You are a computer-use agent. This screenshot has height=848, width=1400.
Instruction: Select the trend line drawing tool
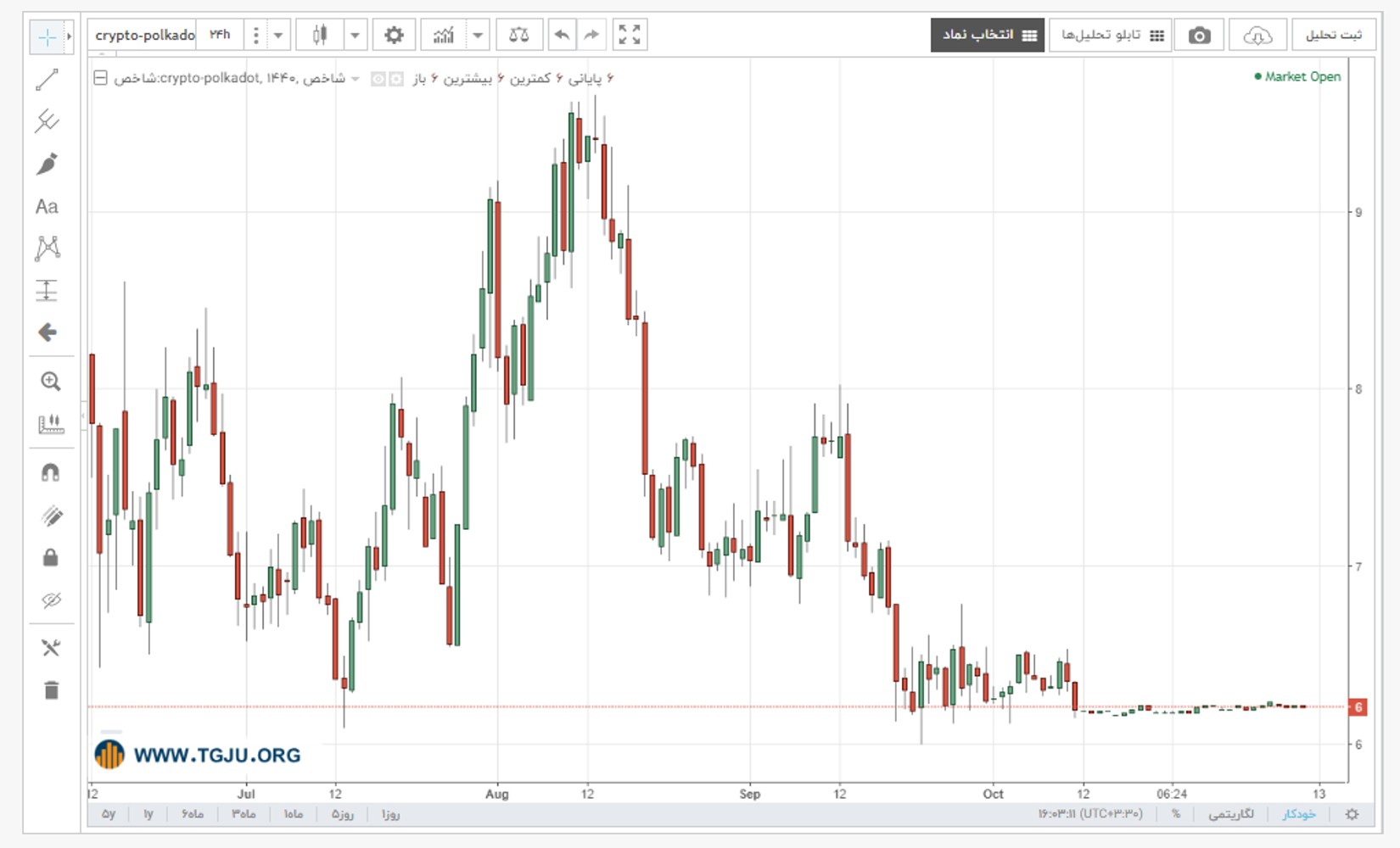click(48, 80)
